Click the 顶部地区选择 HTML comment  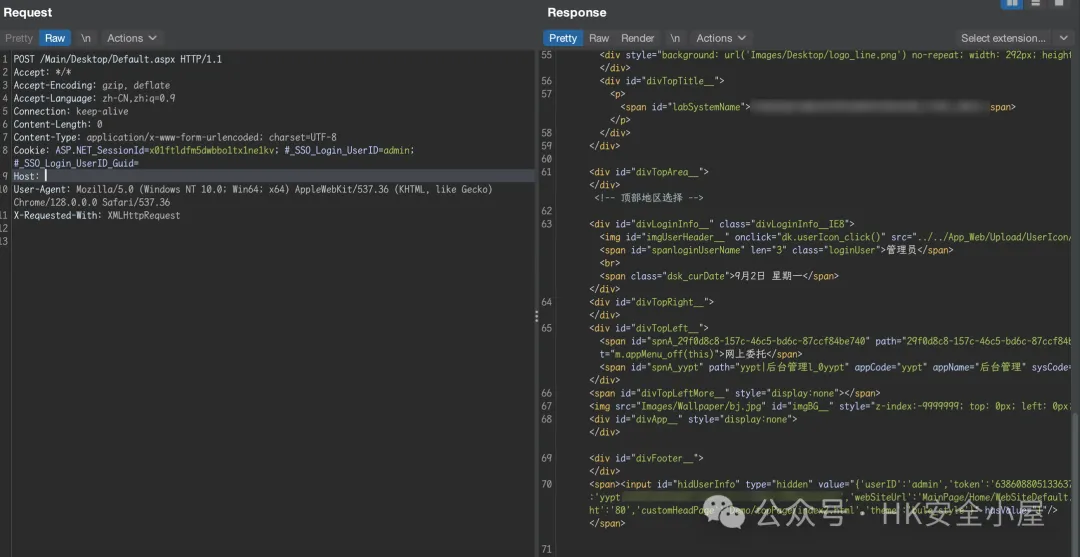(649, 198)
